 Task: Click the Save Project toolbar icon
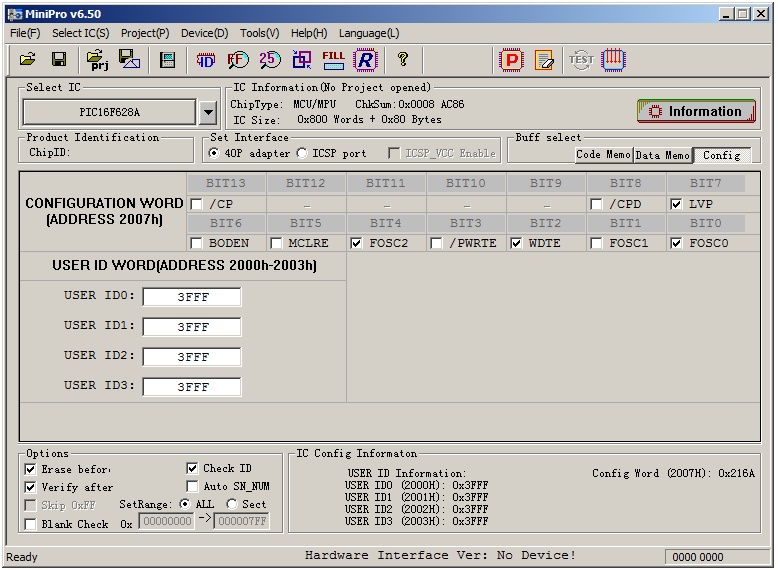(129, 60)
